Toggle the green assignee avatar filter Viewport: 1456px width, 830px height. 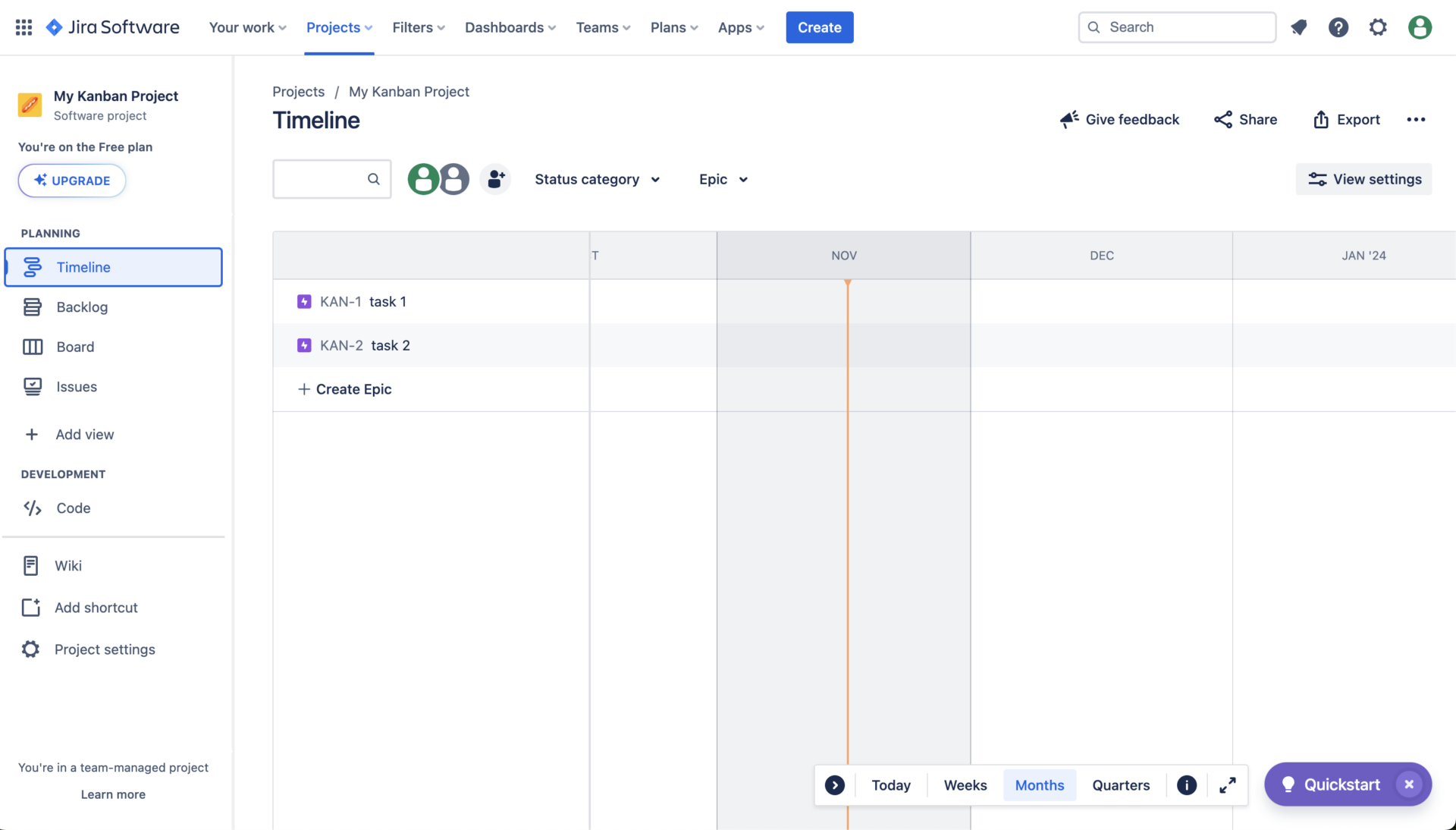(x=423, y=179)
